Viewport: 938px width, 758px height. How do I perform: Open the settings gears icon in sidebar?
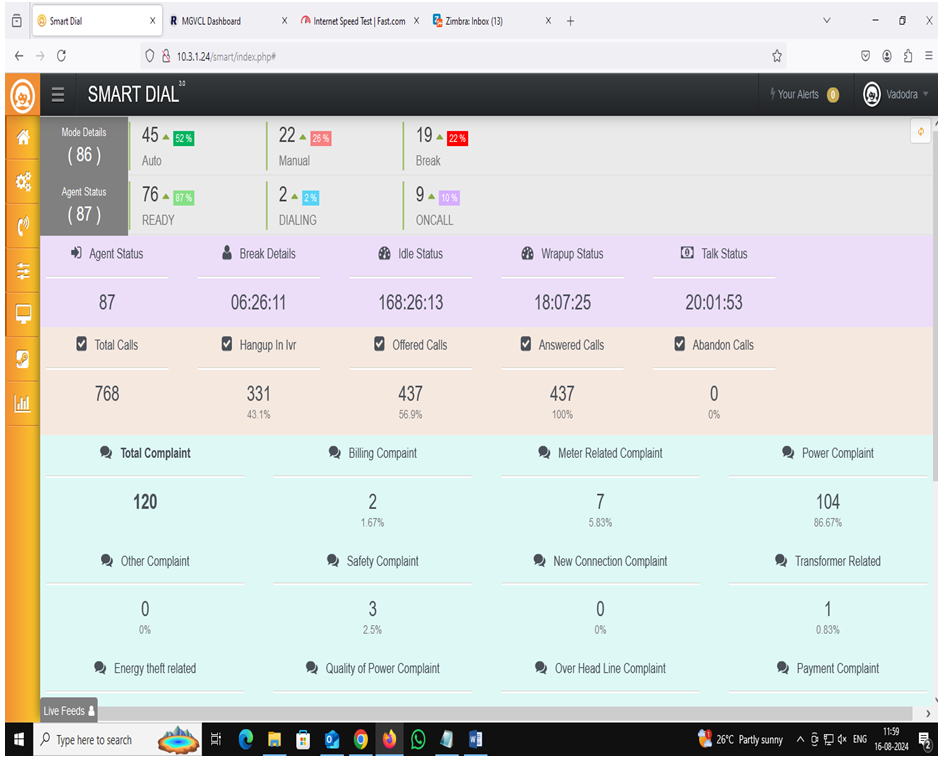coord(23,182)
